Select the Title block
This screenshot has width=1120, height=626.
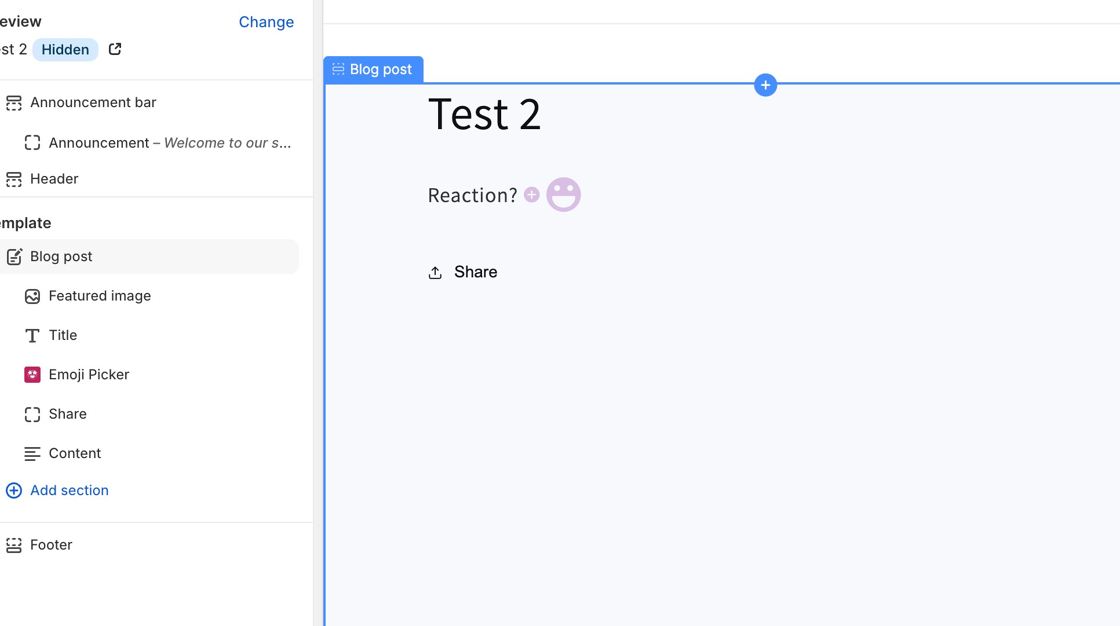[x=62, y=336]
